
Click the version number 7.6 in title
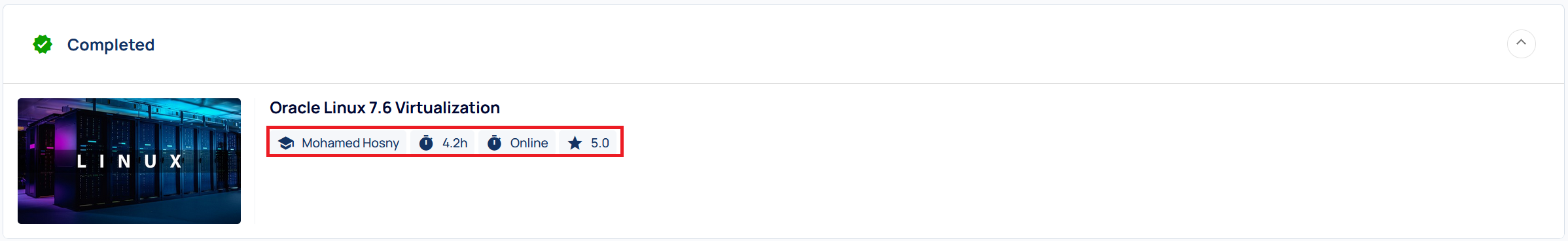tap(380, 108)
